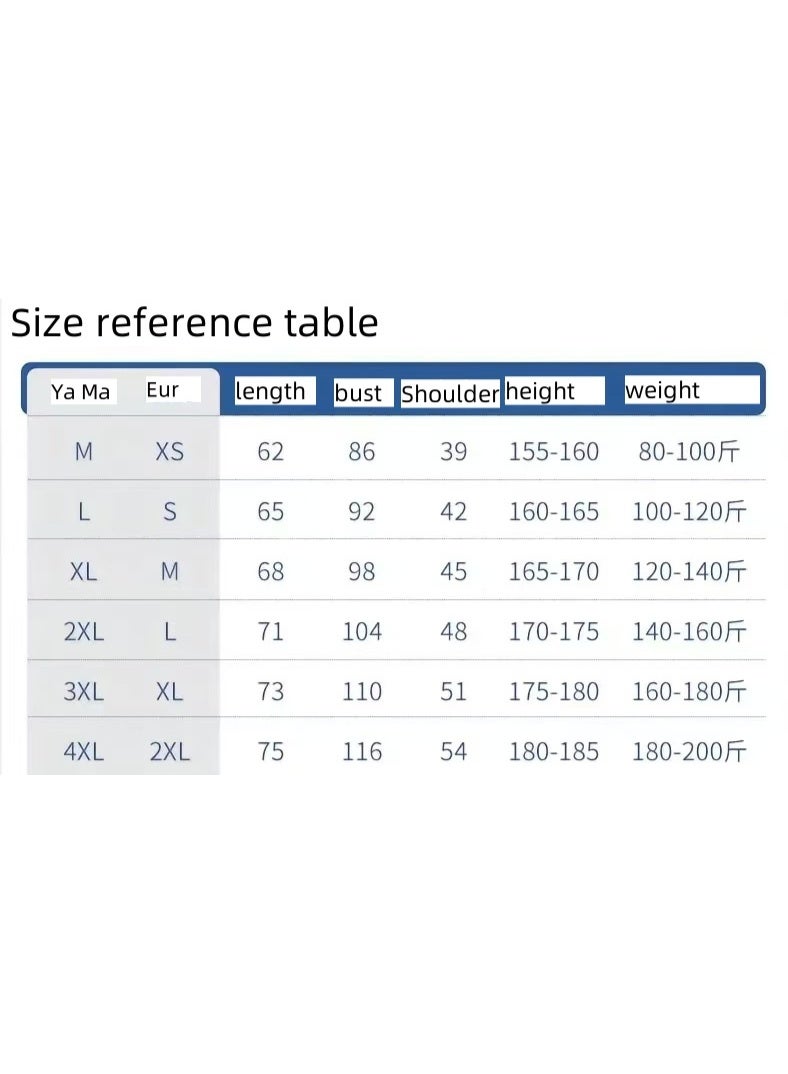Click the 'Size reference table' title
Viewport: 788px width, 1074px height.
pos(195,323)
